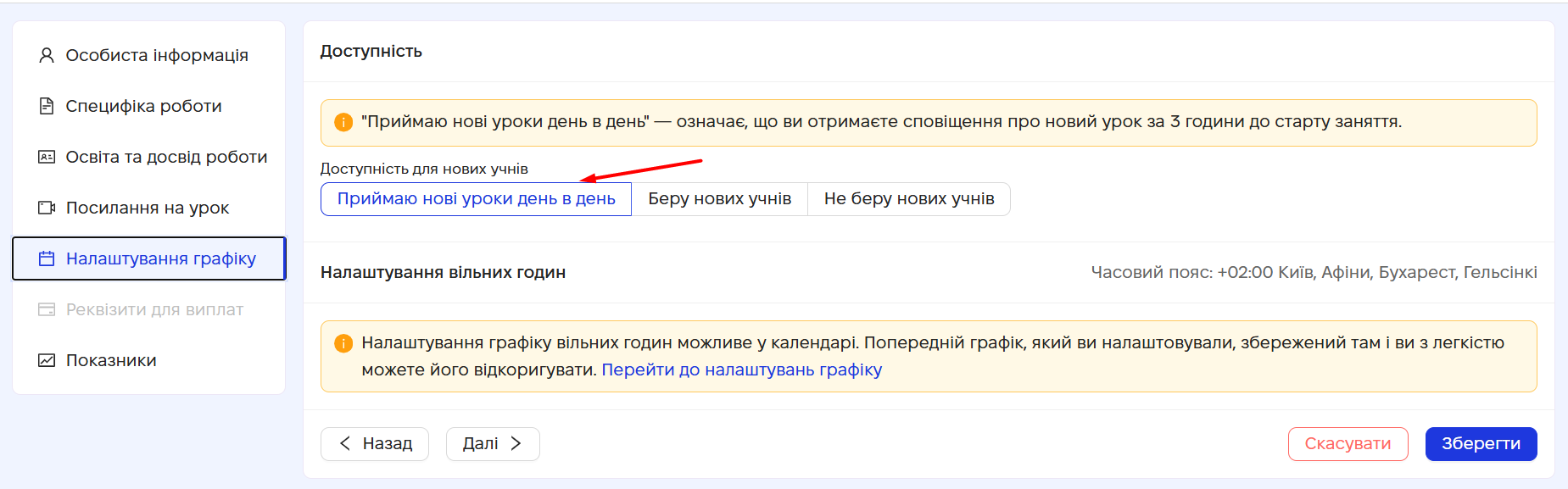The width and height of the screenshot is (1568, 489).
Task: Click the orange info icon in top notice
Action: [x=343, y=122]
